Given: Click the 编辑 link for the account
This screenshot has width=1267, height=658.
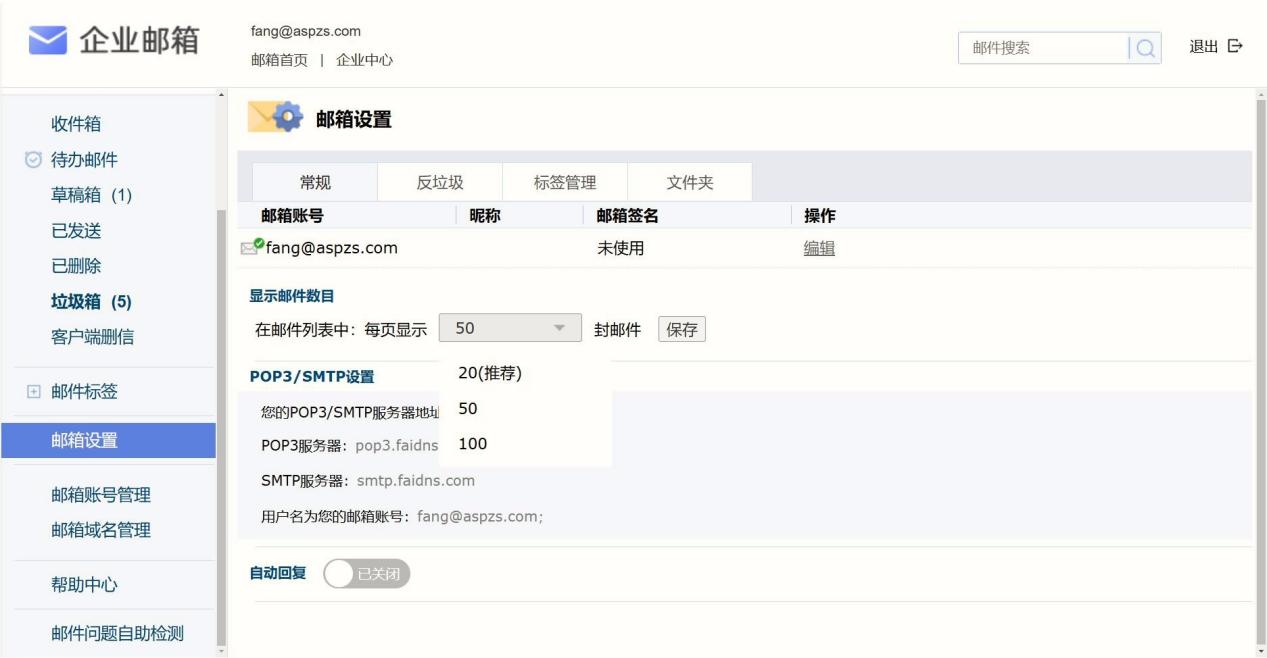Looking at the screenshot, I should [819, 249].
